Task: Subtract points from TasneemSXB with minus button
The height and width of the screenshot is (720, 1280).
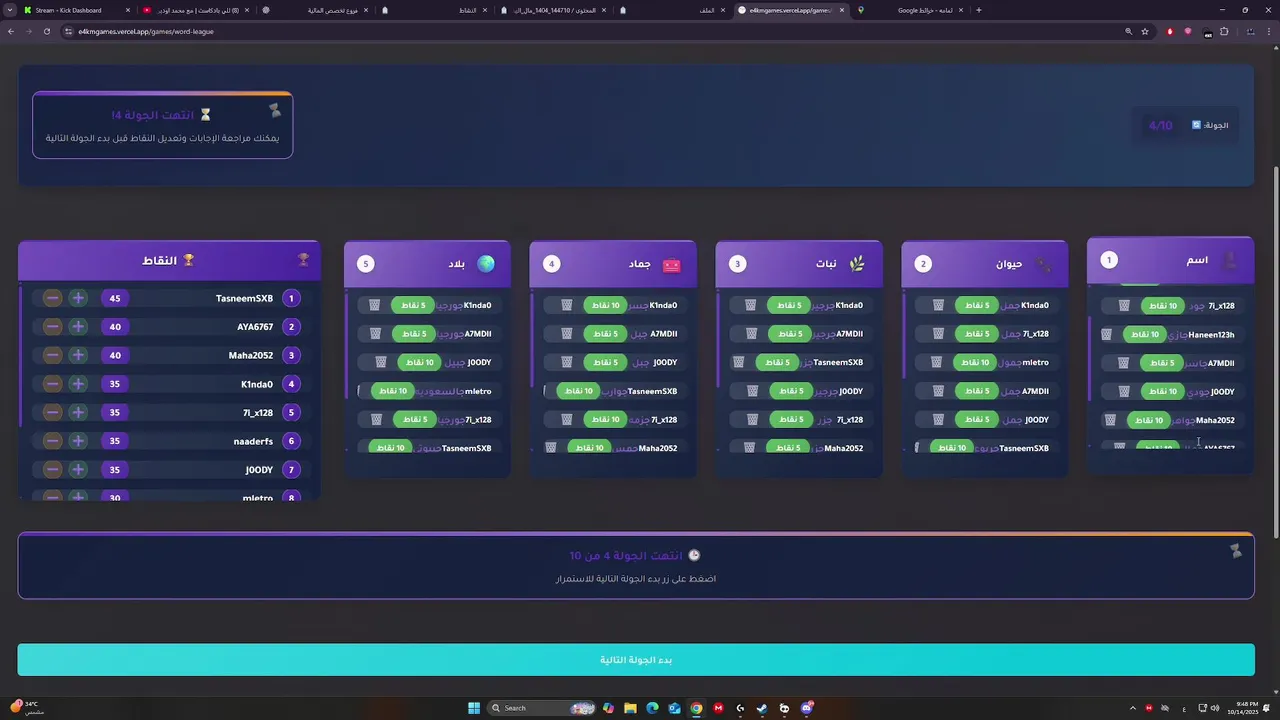Action: click(x=52, y=298)
